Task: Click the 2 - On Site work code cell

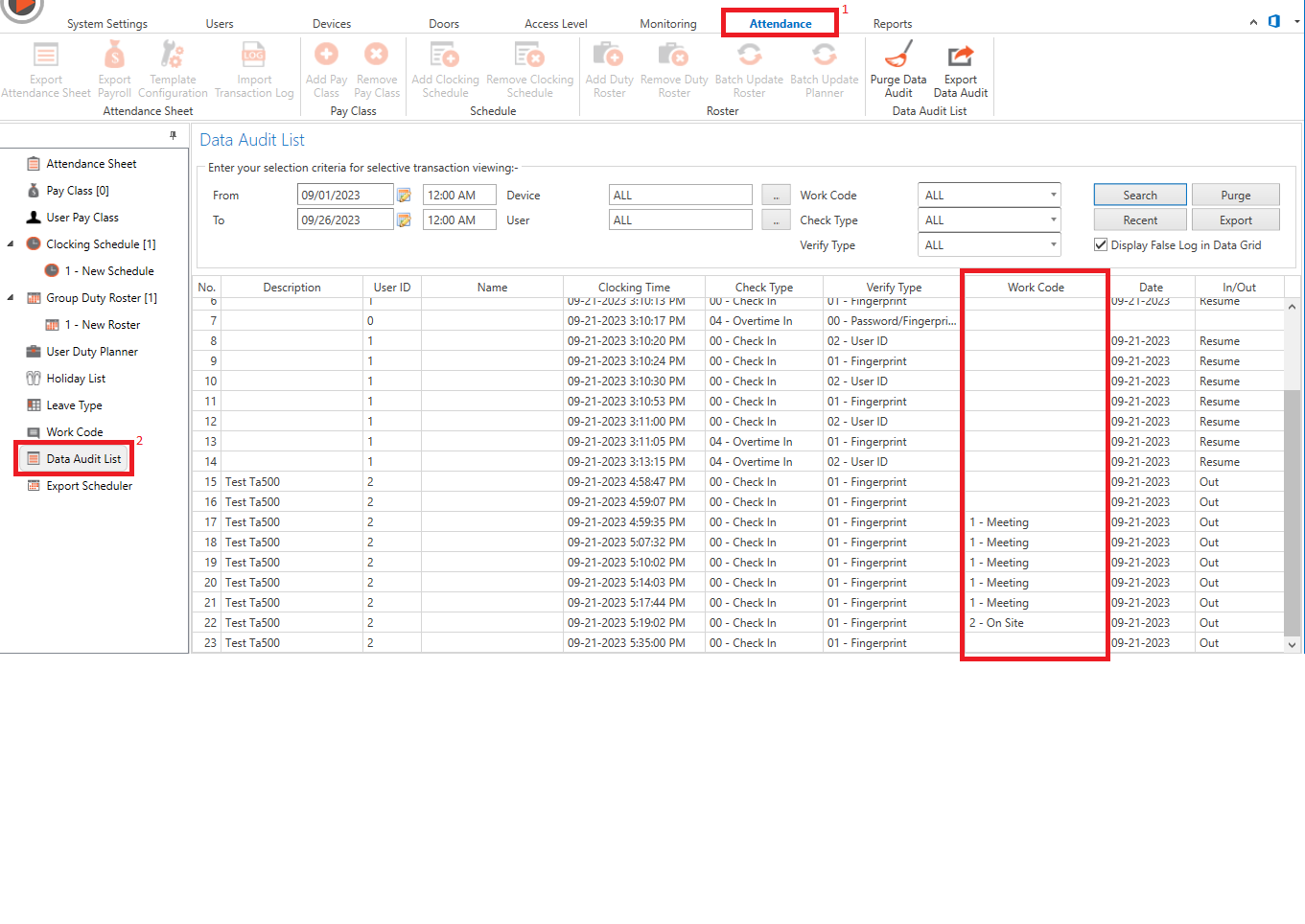Action: pos(1036,623)
